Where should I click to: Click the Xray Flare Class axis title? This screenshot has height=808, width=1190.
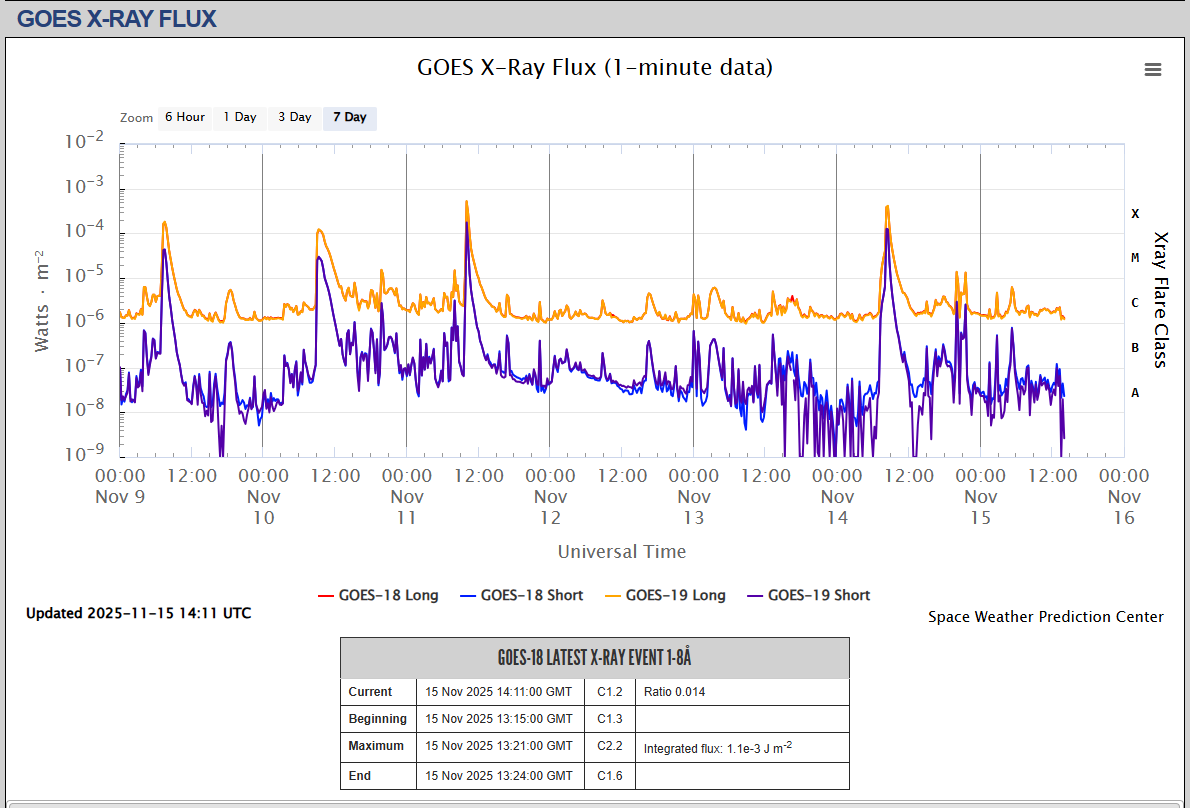click(x=1160, y=300)
